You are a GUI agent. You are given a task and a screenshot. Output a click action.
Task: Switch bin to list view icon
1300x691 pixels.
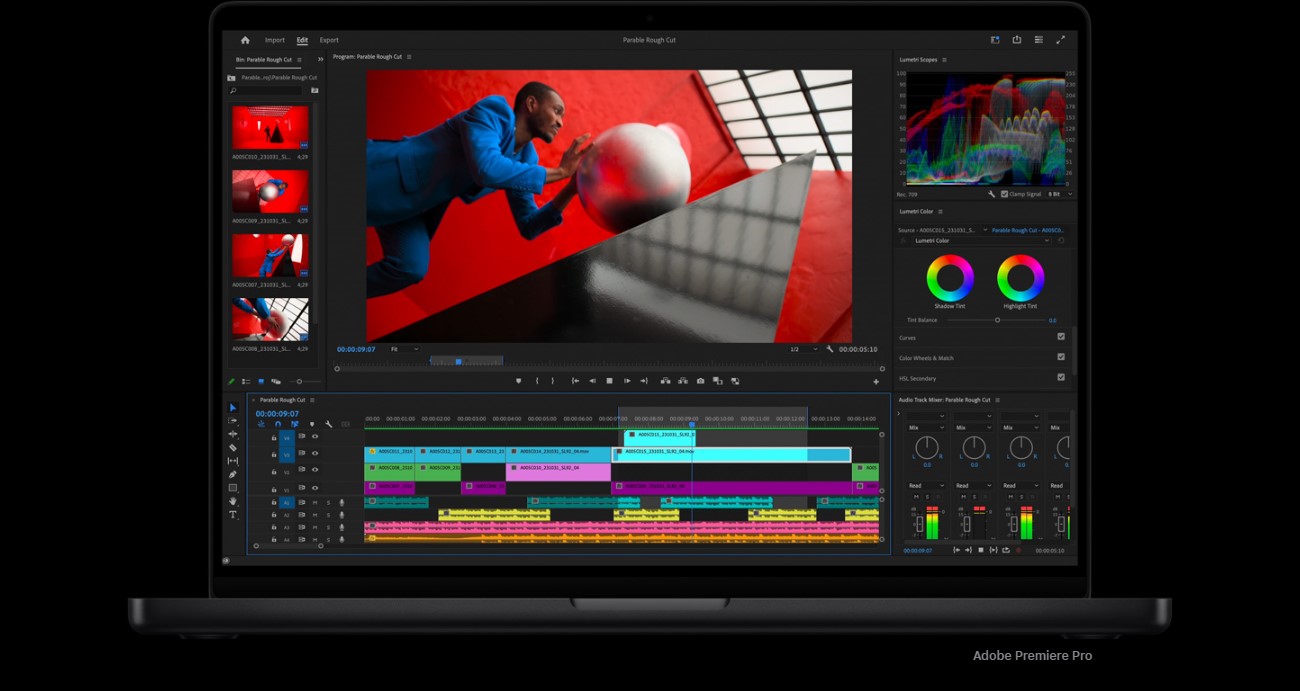pyautogui.click(x=246, y=381)
